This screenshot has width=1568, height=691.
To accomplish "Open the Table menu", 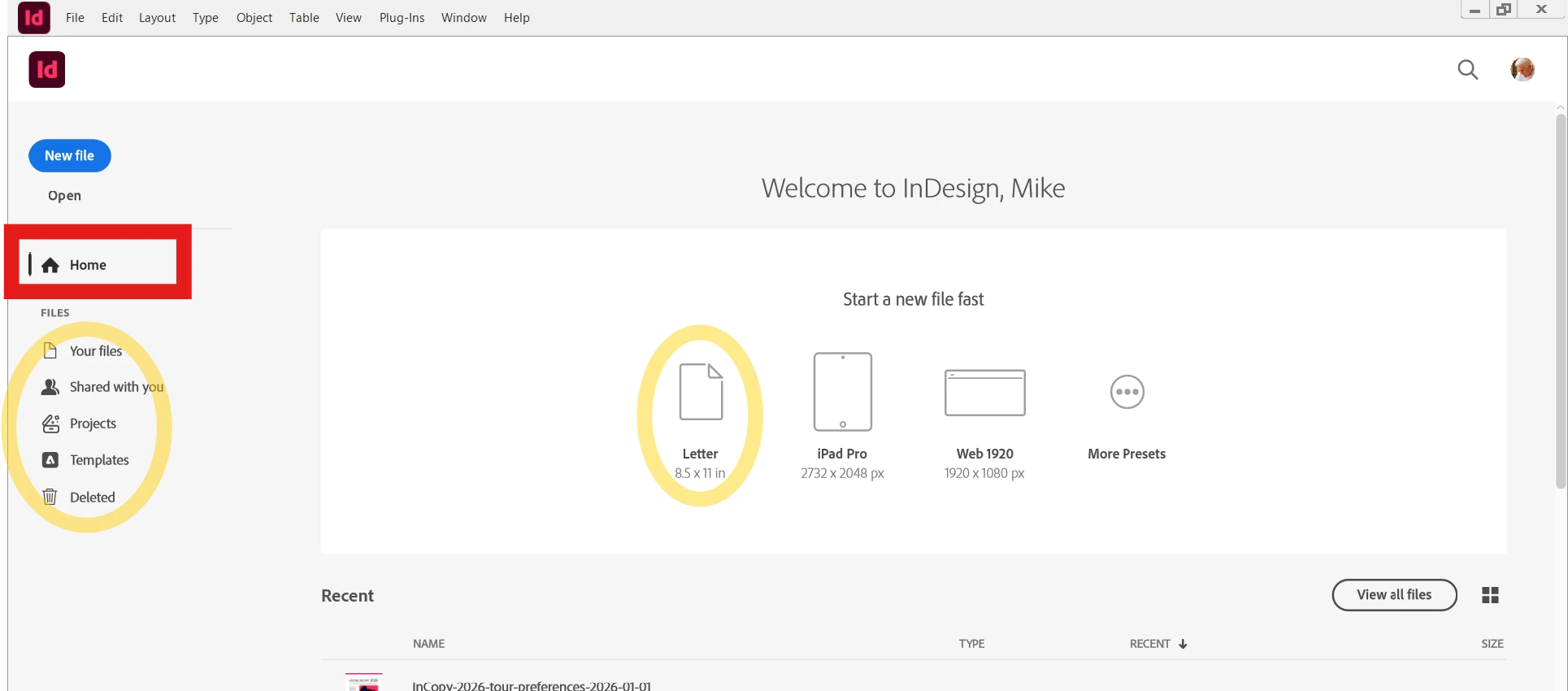I will pyautogui.click(x=304, y=18).
